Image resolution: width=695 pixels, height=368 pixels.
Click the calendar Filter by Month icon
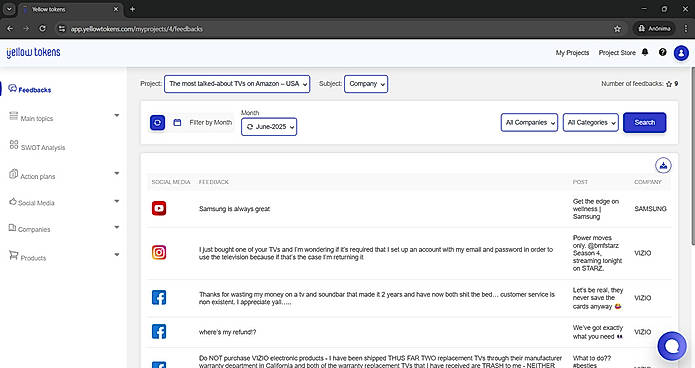(177, 122)
